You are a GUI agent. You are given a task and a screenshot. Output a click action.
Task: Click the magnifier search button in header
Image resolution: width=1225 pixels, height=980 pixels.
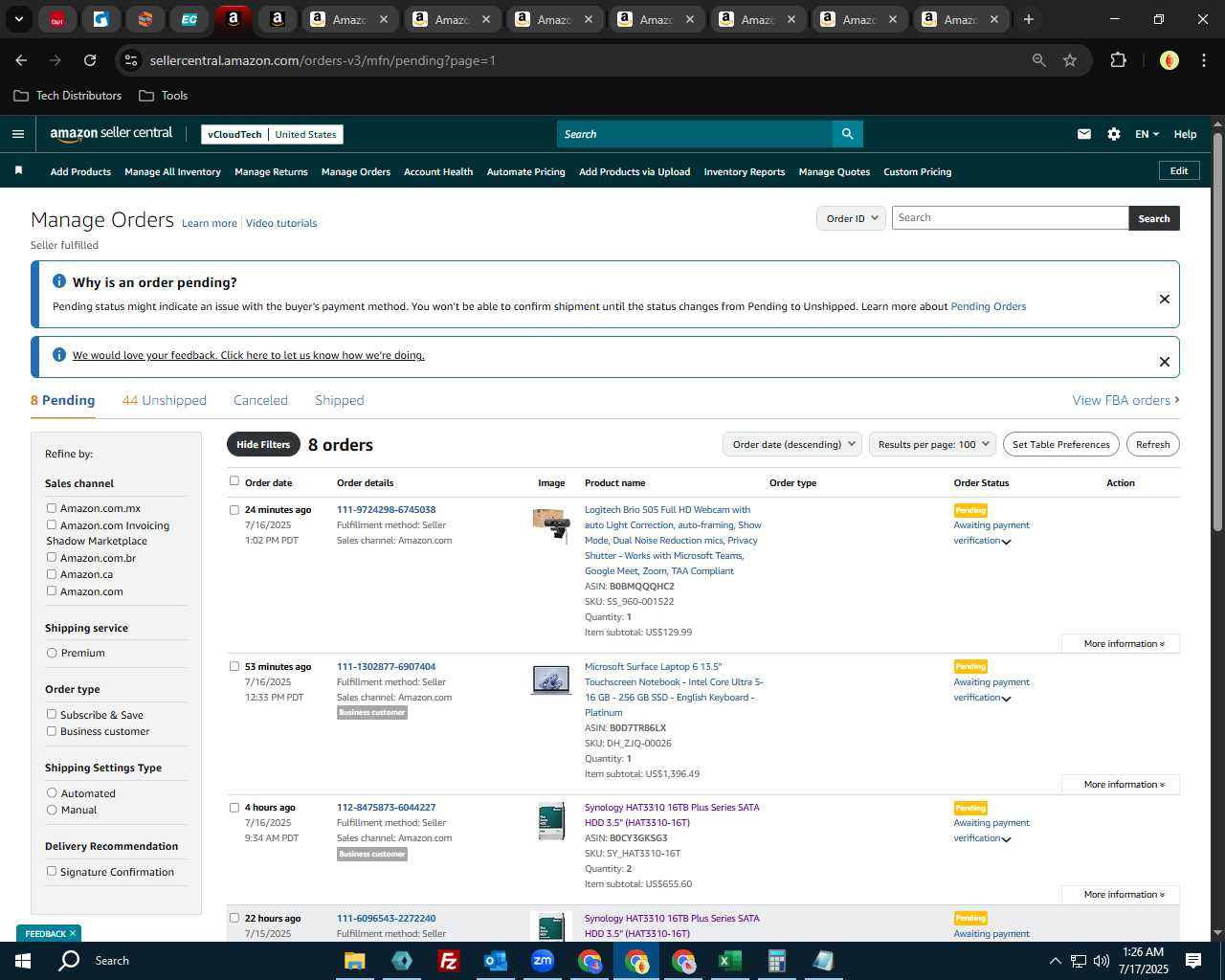847,134
